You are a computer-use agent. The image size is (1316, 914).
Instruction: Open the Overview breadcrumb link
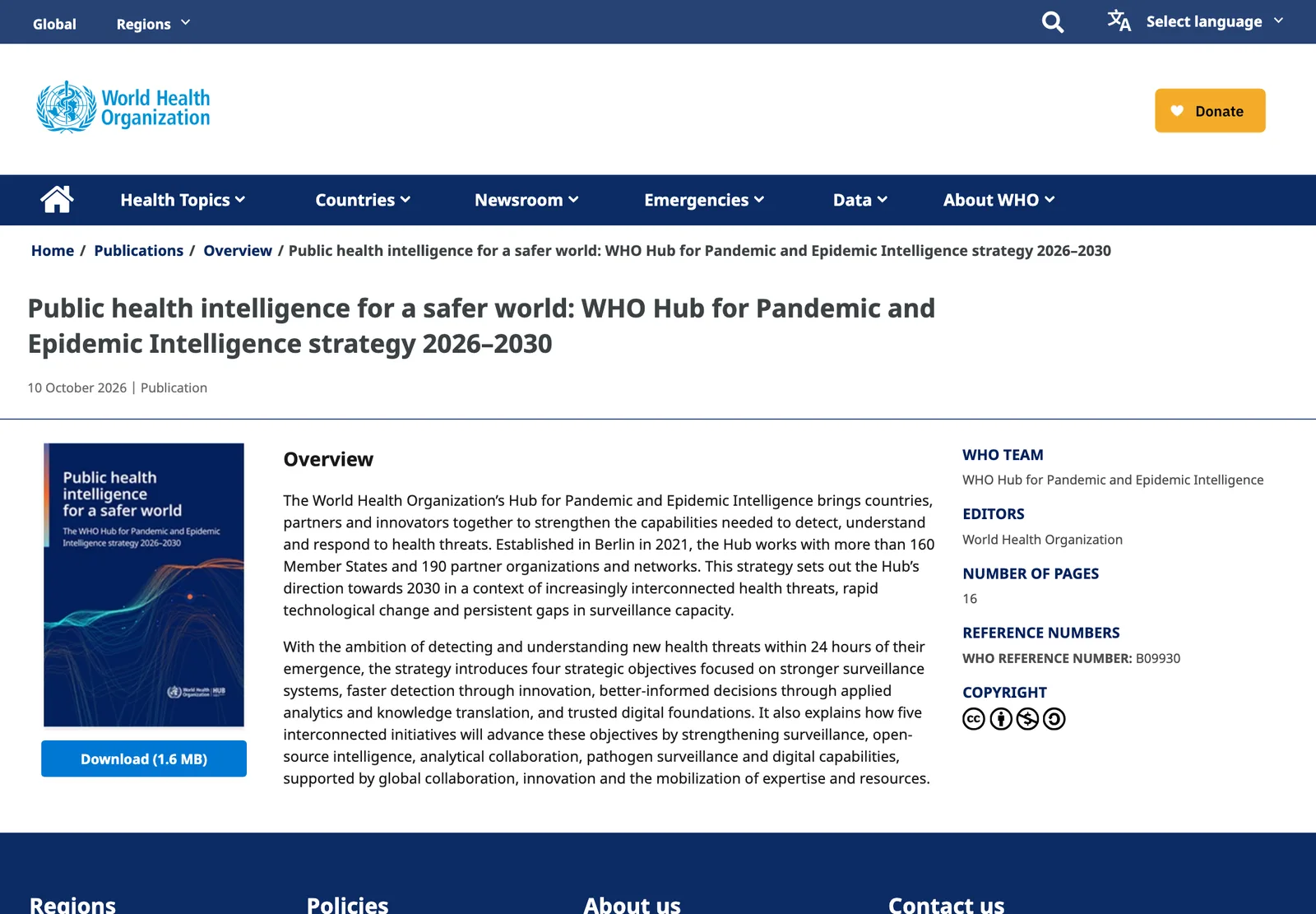point(238,251)
